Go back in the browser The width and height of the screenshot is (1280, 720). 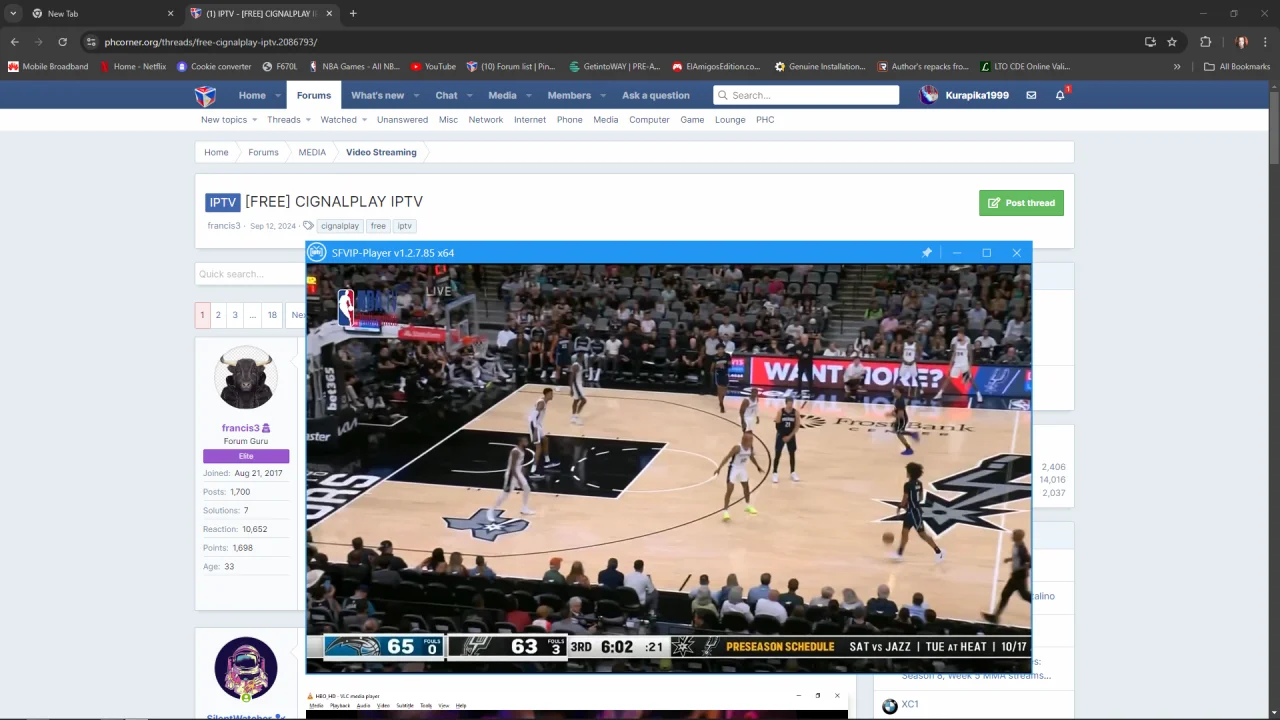pos(14,42)
